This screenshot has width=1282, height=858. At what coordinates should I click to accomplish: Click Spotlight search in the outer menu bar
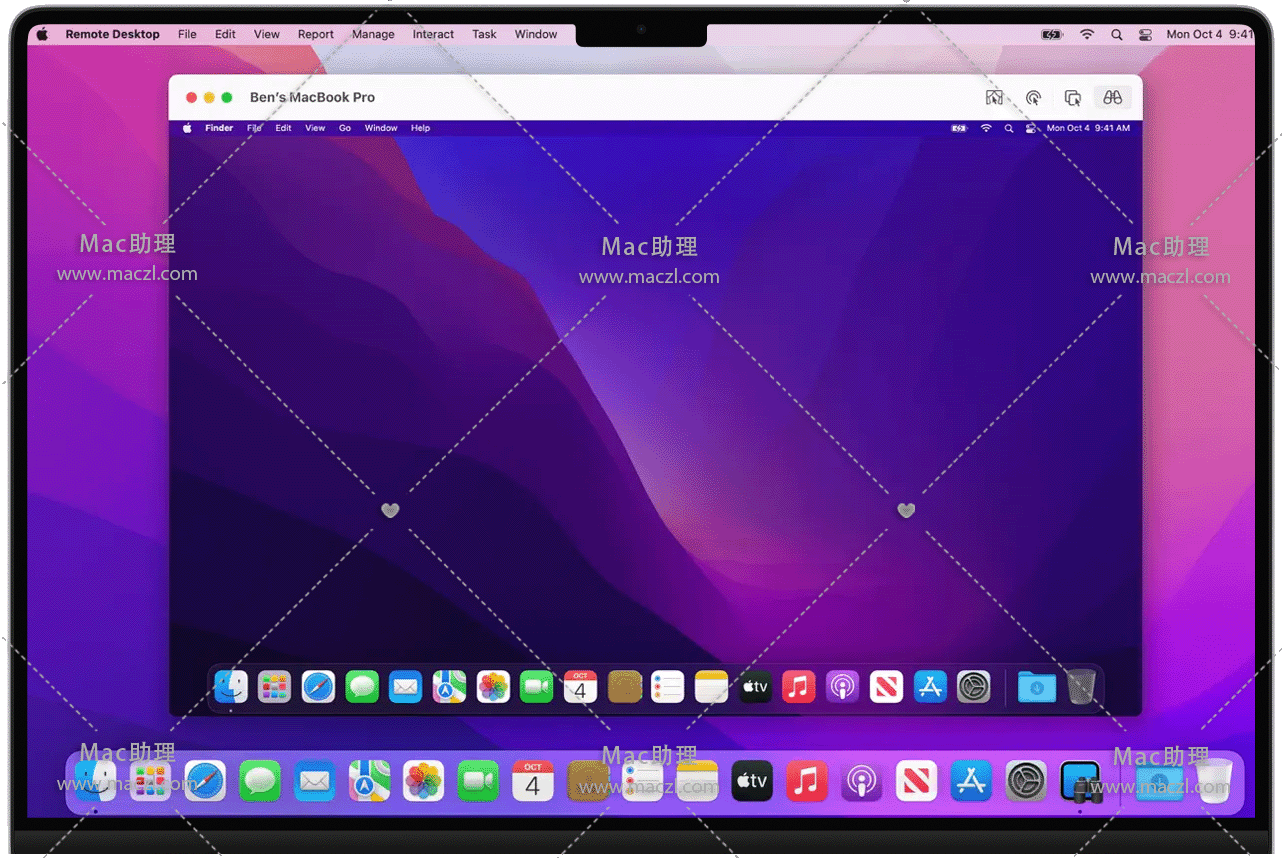tap(1116, 34)
